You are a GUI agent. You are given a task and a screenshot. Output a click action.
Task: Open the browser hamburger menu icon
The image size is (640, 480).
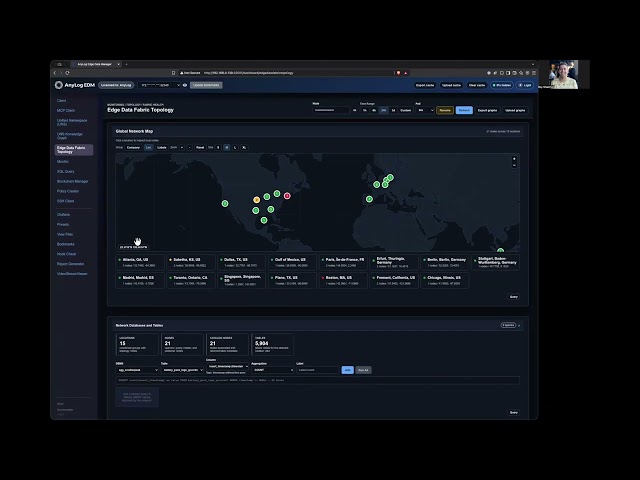533,73
